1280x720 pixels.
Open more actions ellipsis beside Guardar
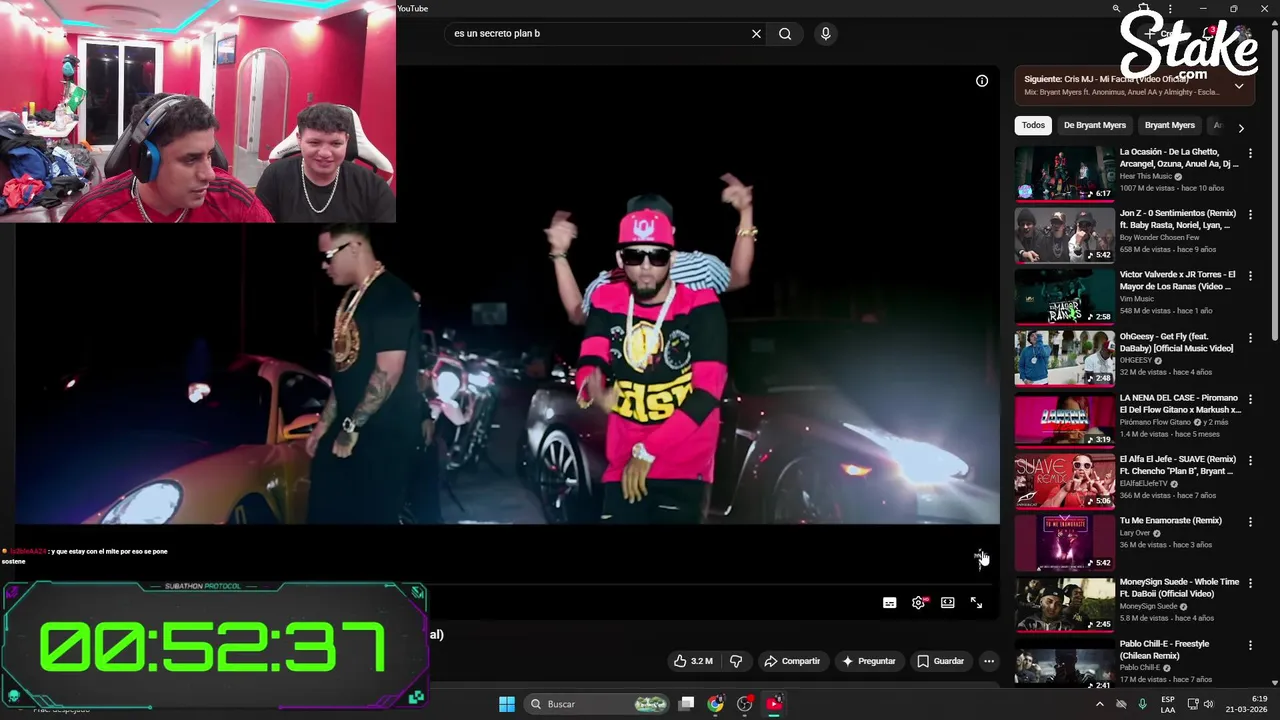point(989,661)
